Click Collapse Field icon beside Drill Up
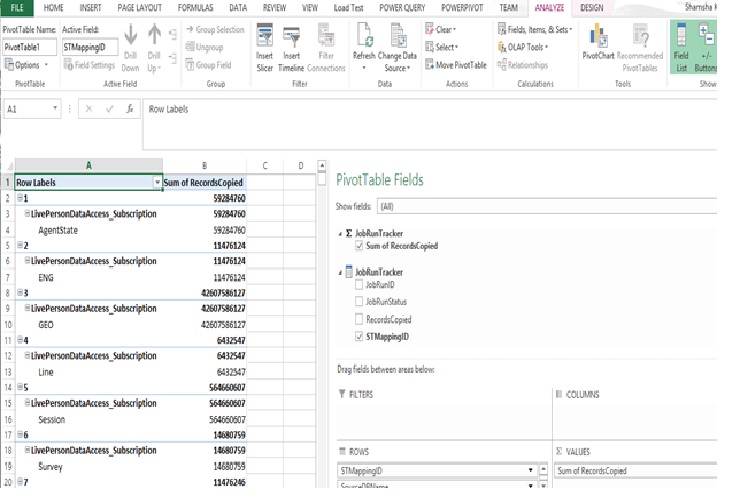737x496 pixels. (x=173, y=58)
